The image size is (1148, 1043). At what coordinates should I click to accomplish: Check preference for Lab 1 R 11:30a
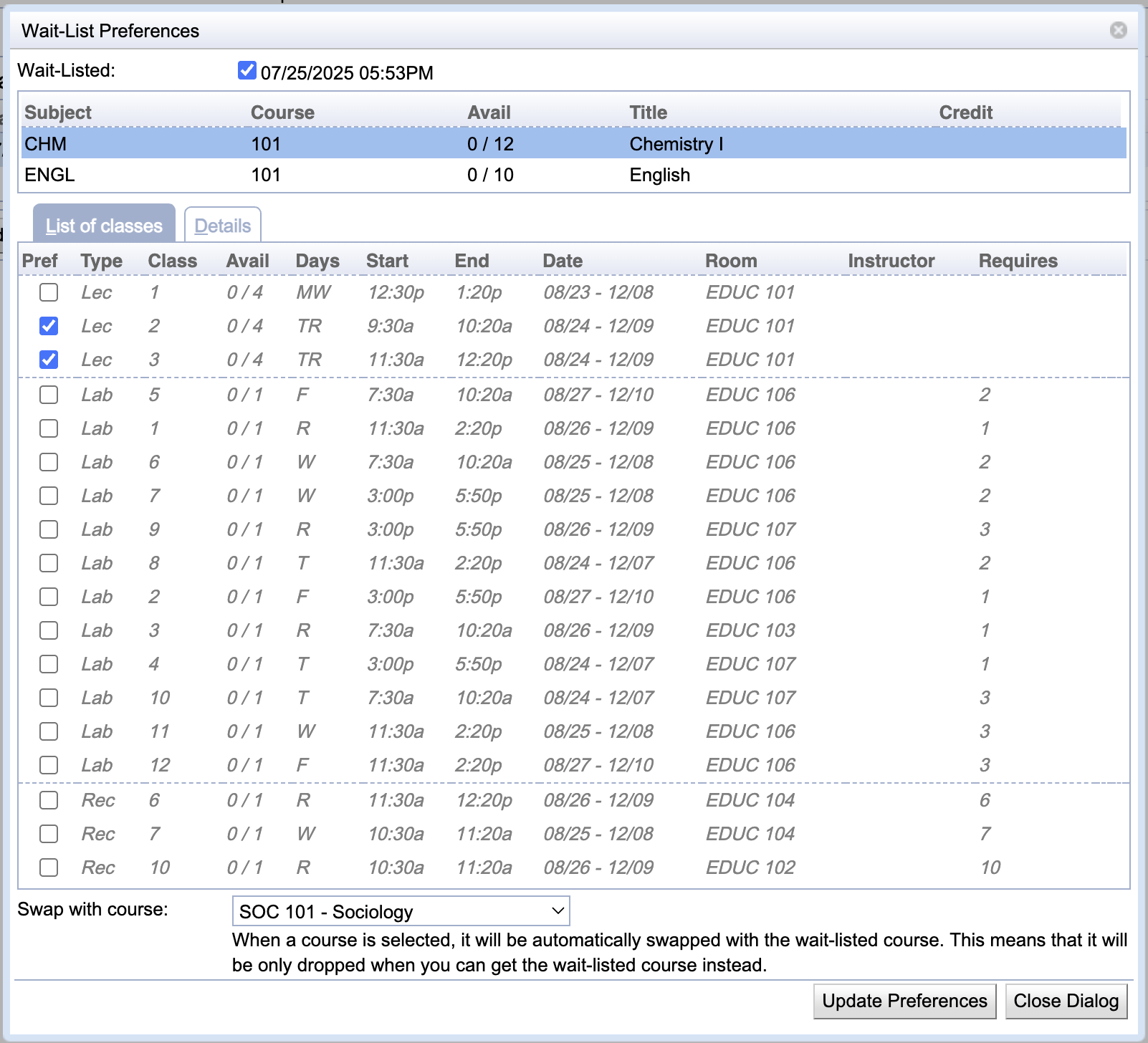pyautogui.click(x=49, y=428)
